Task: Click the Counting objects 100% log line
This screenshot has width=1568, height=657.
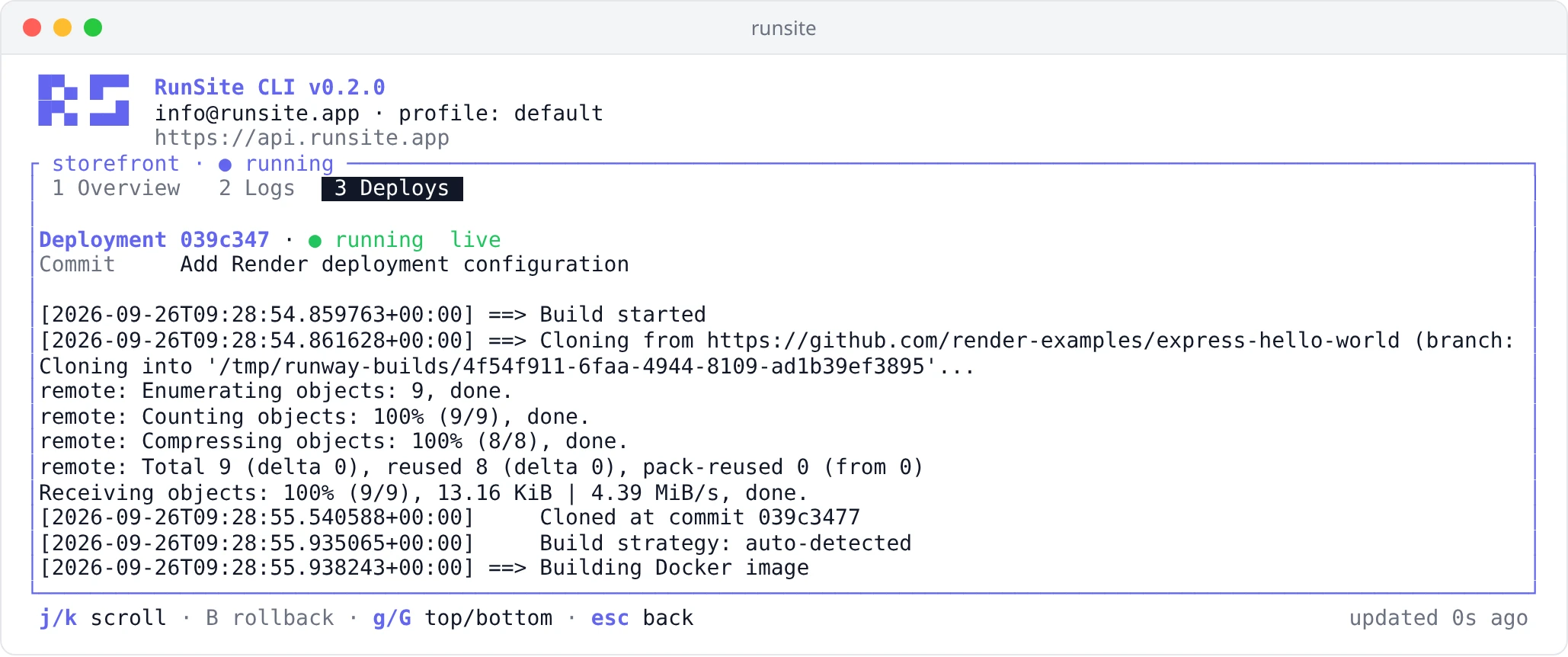Action: click(315, 417)
